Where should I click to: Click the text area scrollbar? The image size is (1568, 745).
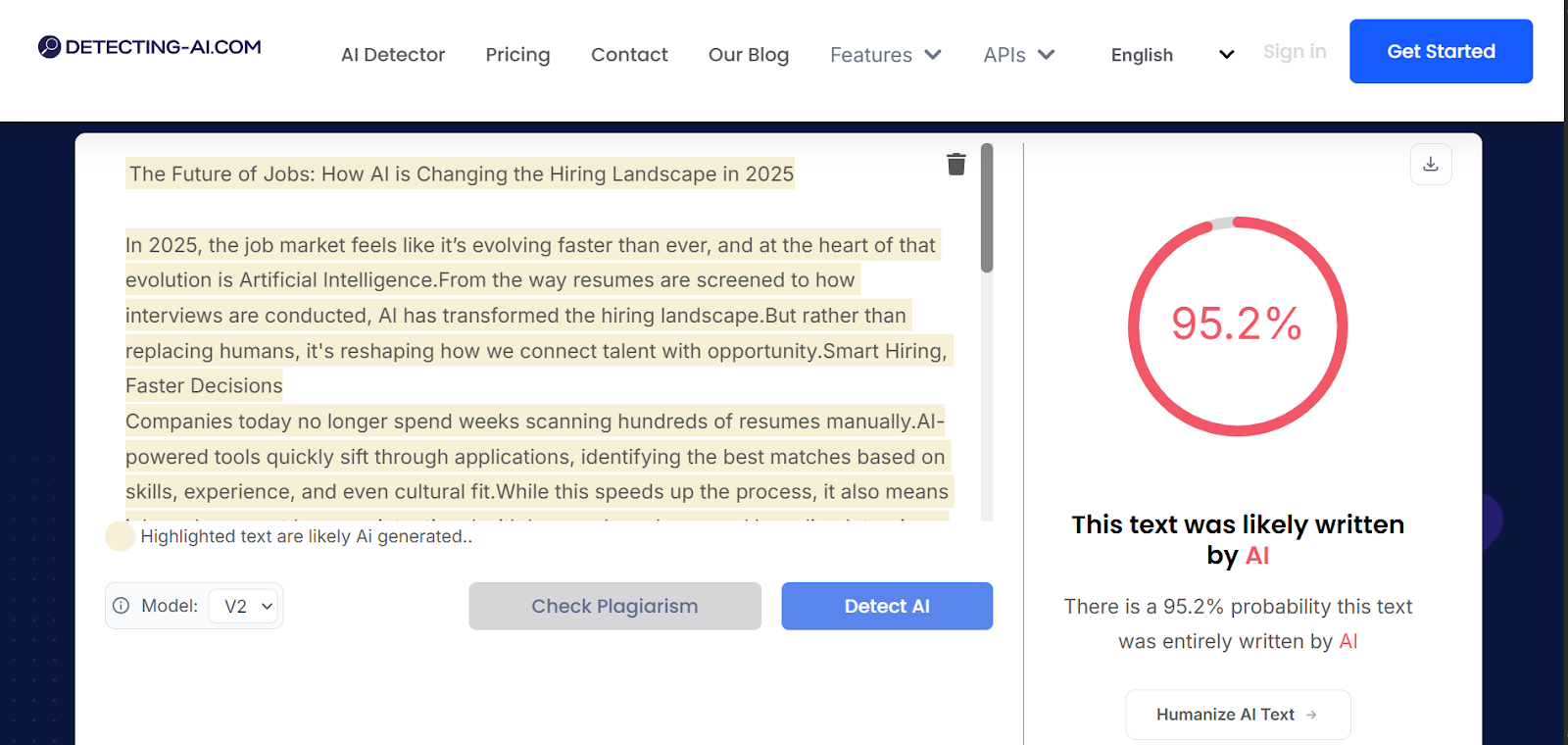987,209
